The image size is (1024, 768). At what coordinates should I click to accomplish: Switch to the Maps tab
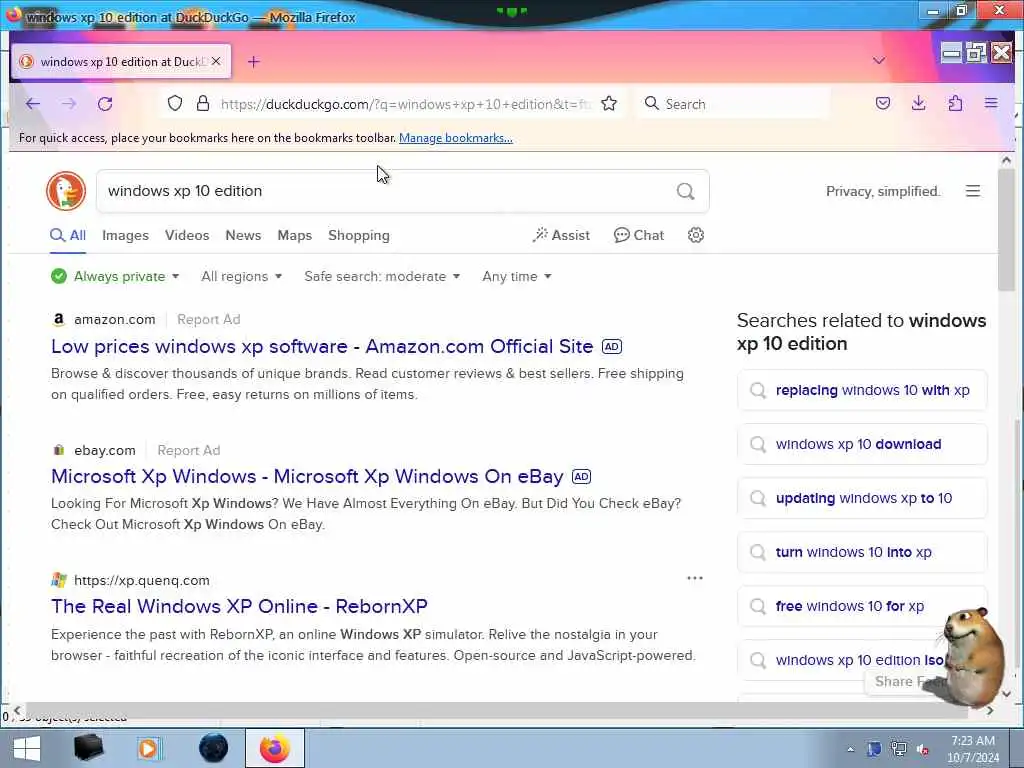coord(295,235)
